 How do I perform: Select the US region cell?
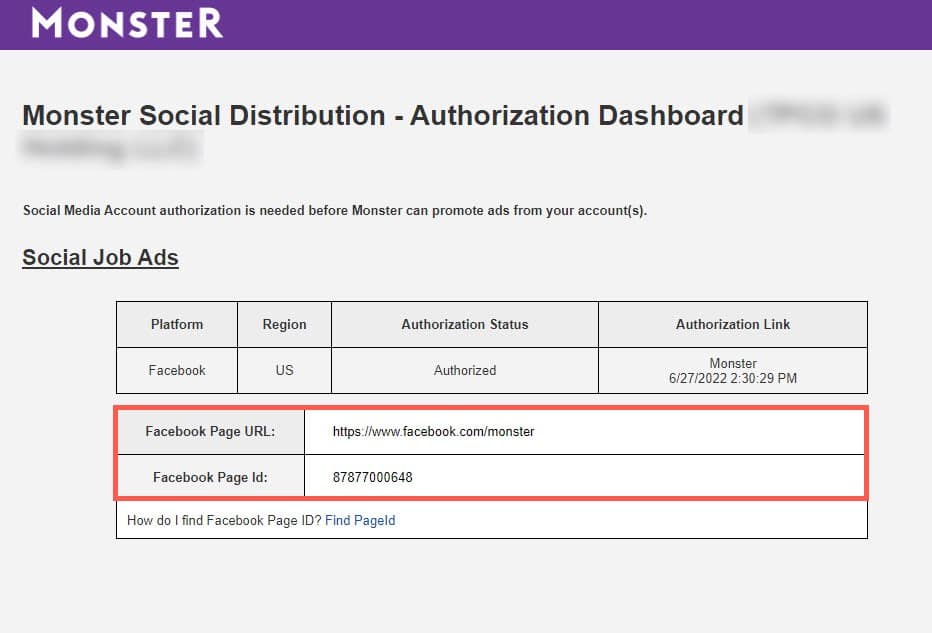(x=285, y=370)
